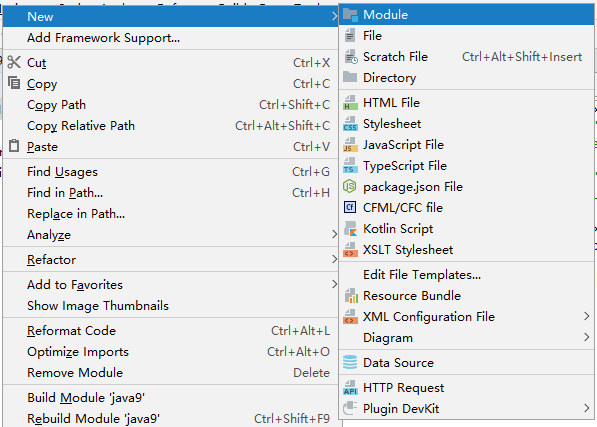Choose Build Module 'java9' entry
The height and width of the screenshot is (427, 597).
170,398
